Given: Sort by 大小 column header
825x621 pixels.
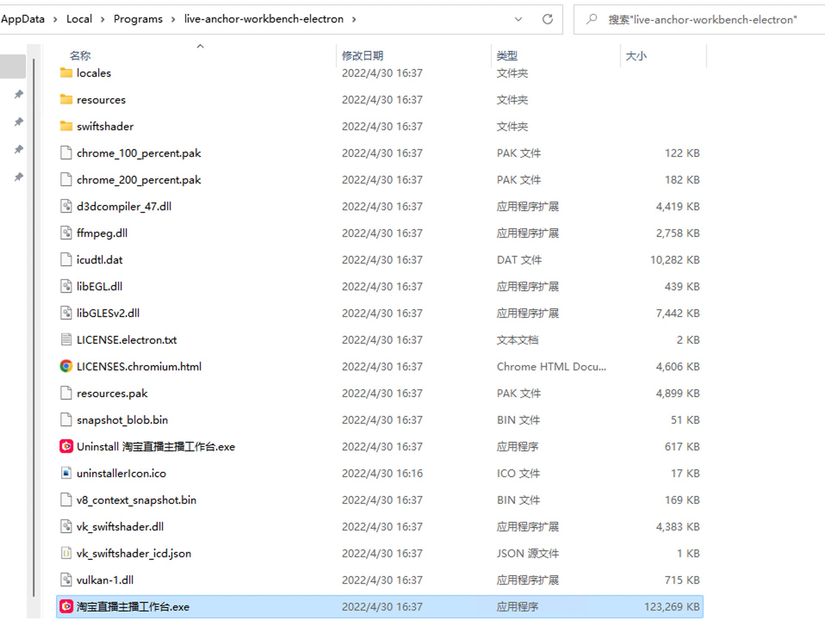Looking at the screenshot, I should click(636, 56).
